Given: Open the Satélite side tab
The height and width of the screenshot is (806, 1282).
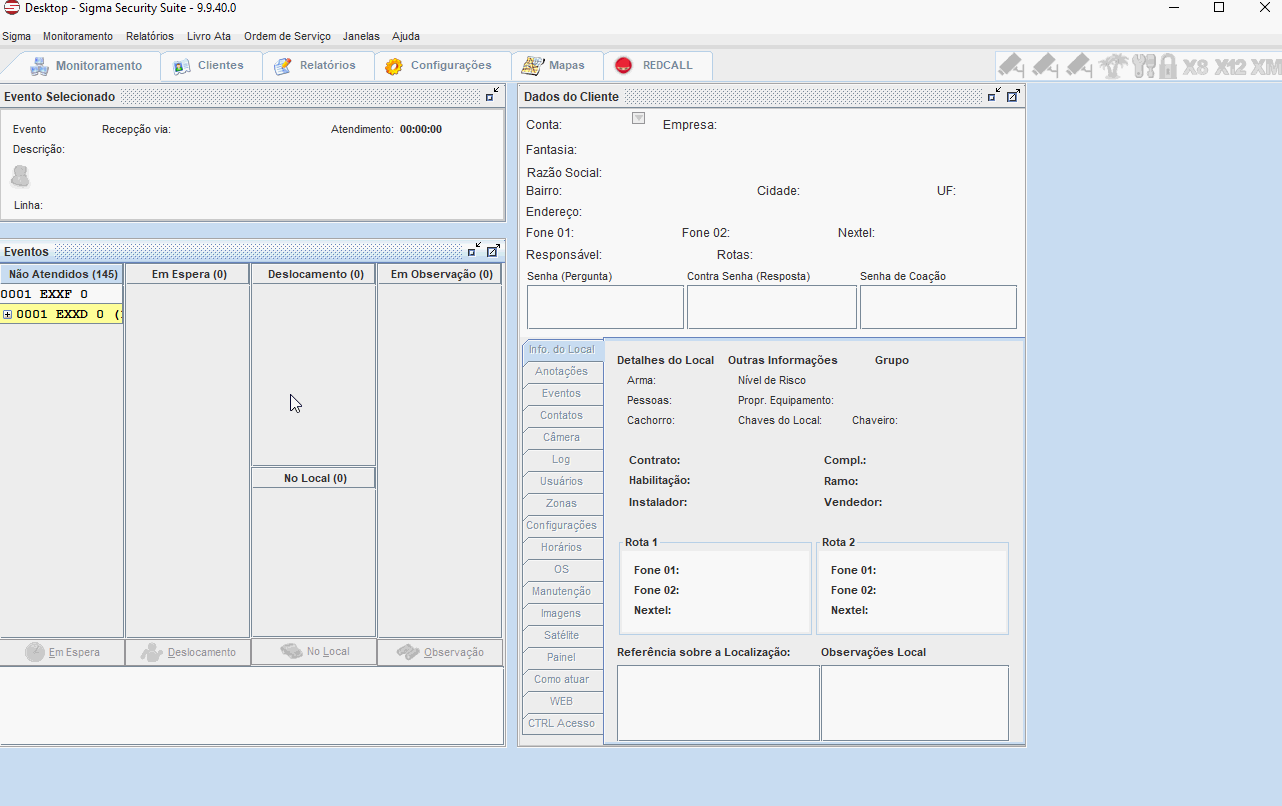Looking at the screenshot, I should [x=562, y=635].
